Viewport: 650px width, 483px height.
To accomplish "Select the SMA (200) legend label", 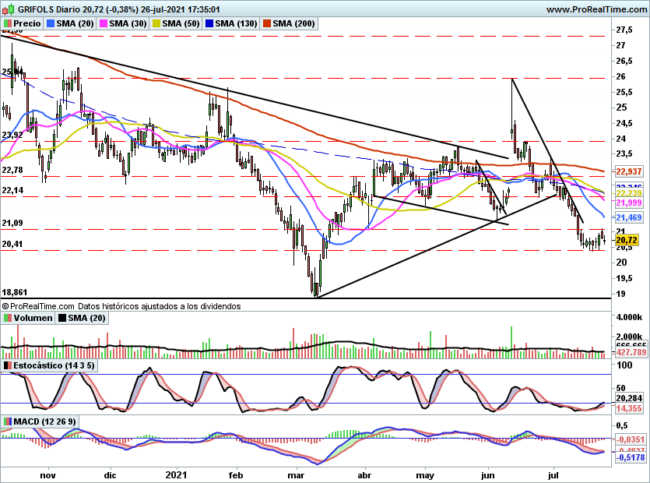I will (x=293, y=24).
